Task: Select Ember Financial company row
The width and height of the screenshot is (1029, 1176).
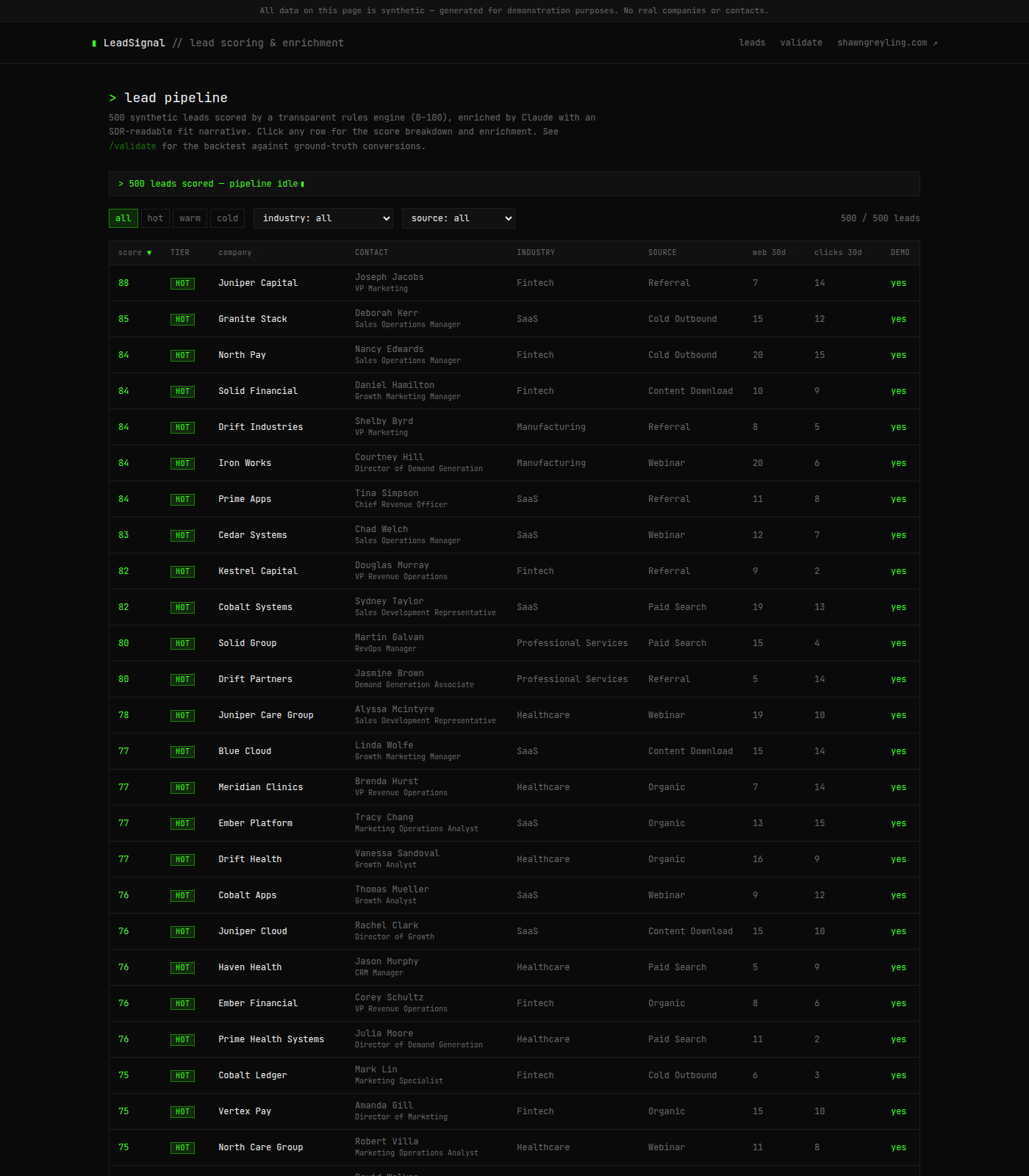Action: pos(514,1003)
